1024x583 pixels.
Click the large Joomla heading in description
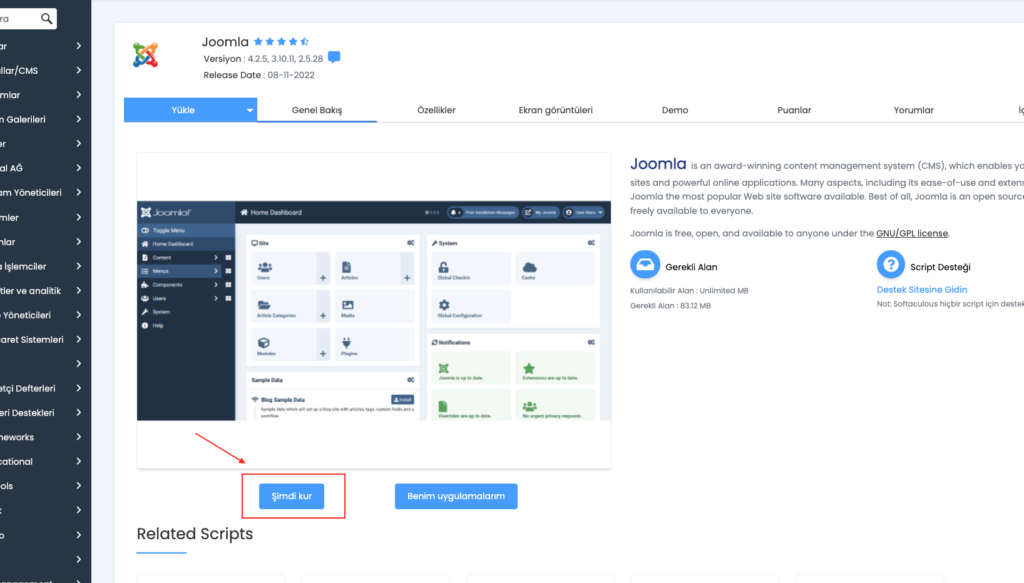(x=658, y=164)
